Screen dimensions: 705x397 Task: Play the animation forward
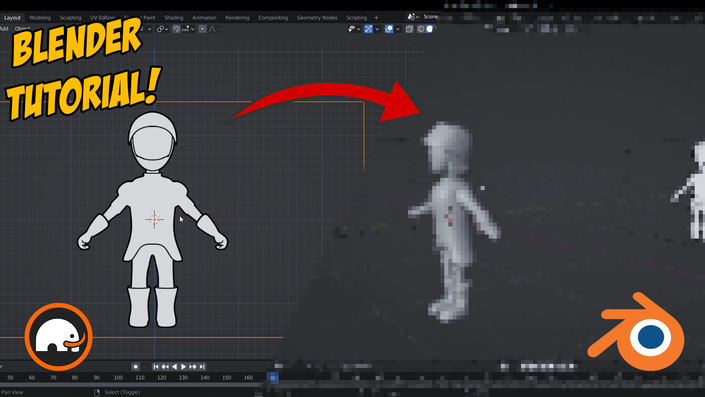[183, 366]
